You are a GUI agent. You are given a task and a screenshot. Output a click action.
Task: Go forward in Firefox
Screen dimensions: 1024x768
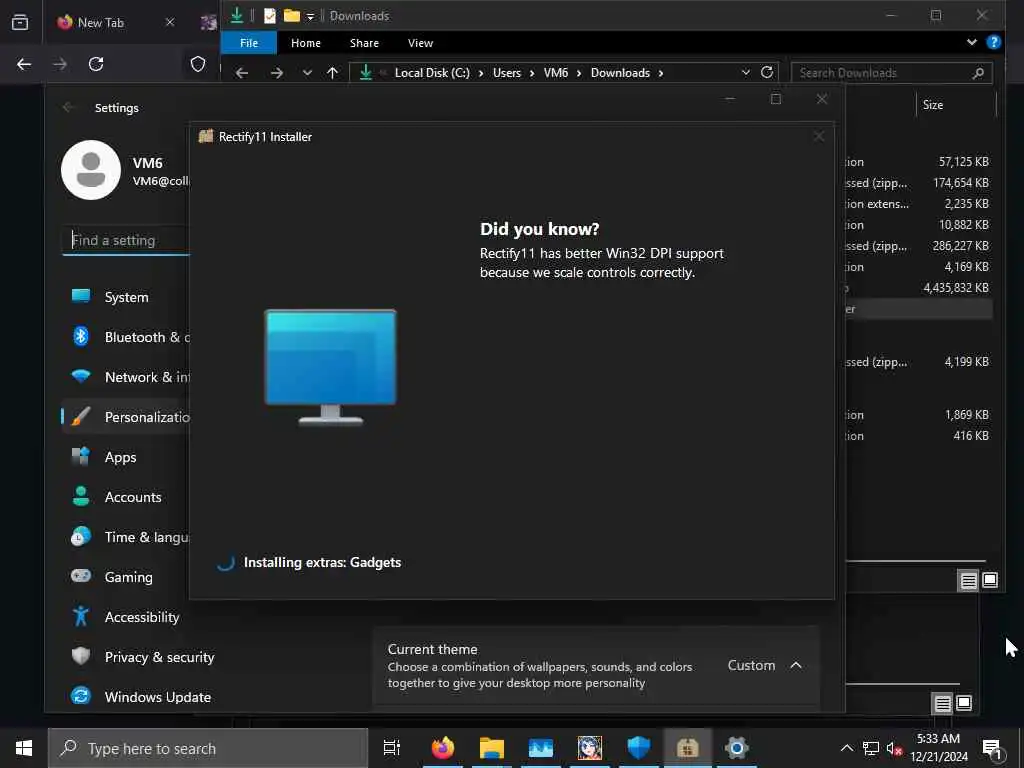click(60, 64)
